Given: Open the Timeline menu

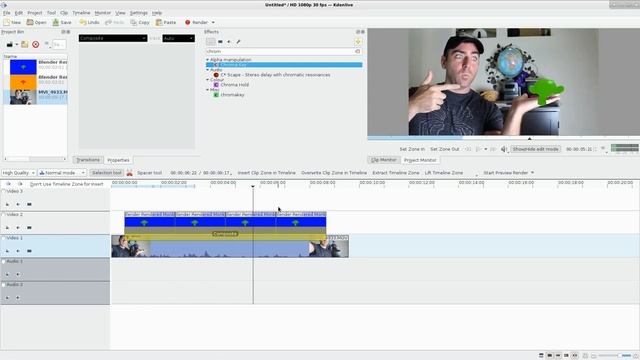Looking at the screenshot, I should pos(81,13).
